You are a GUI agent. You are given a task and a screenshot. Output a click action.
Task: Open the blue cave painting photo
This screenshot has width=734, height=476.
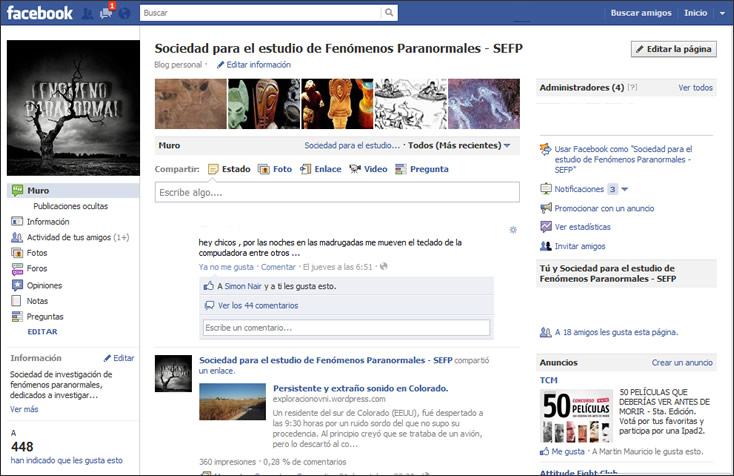484,104
